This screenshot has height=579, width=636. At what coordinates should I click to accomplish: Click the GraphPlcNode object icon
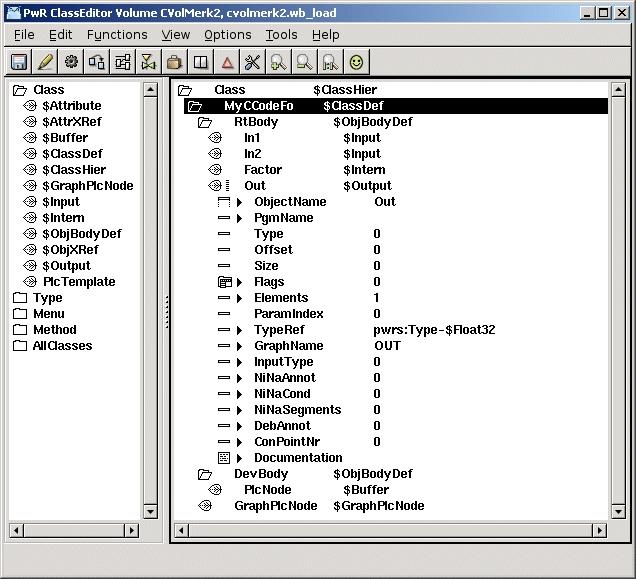coord(205,506)
